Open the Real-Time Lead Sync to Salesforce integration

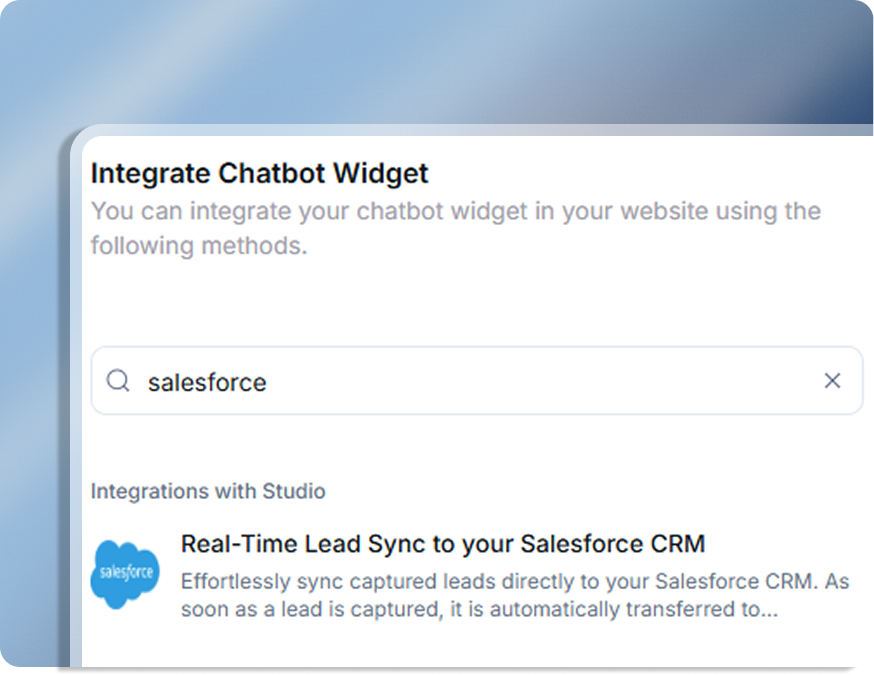[x=443, y=544]
